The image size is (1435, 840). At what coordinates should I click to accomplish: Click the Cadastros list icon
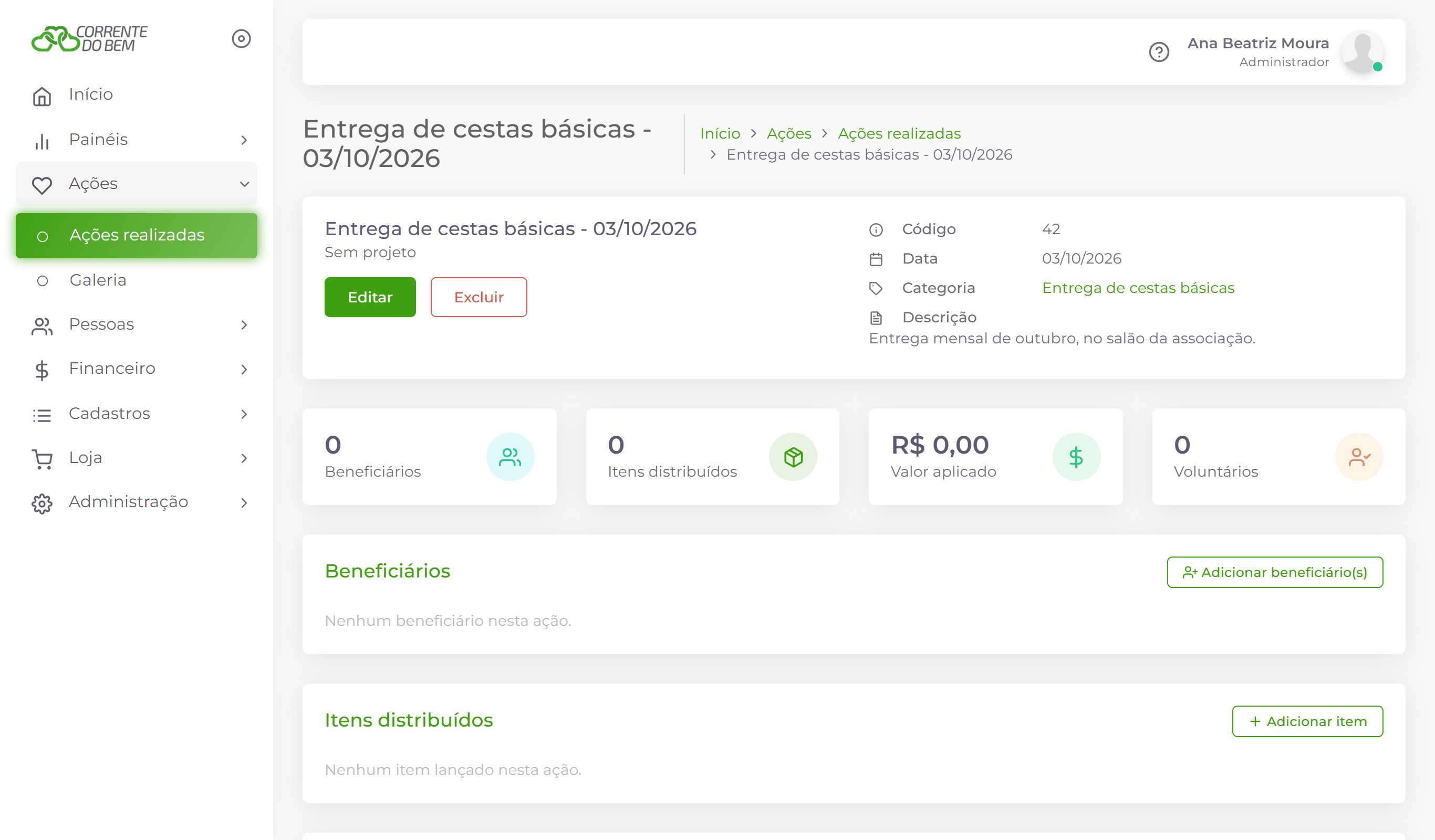click(42, 415)
